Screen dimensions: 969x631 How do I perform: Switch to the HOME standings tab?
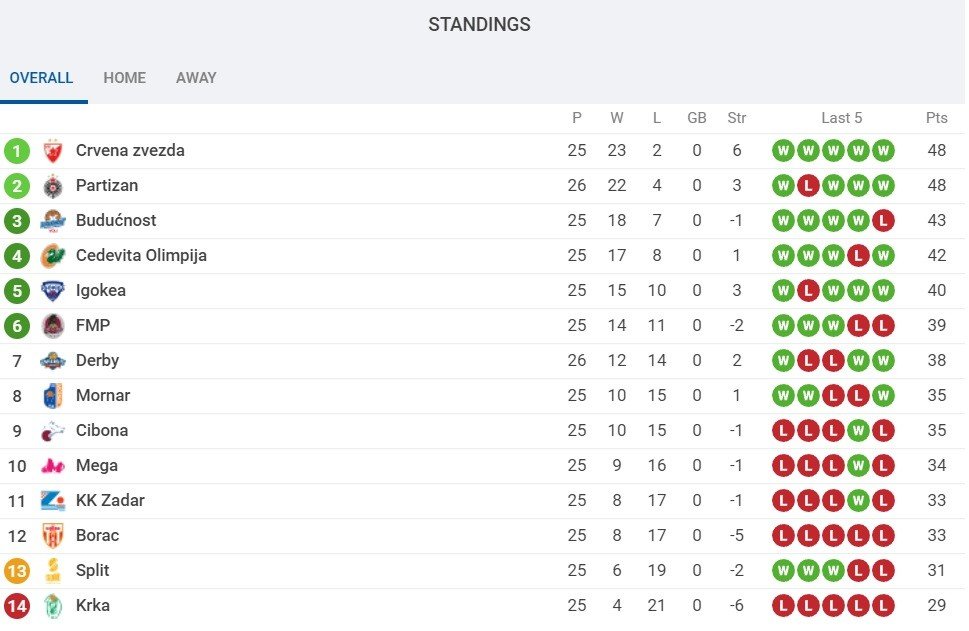pos(124,78)
